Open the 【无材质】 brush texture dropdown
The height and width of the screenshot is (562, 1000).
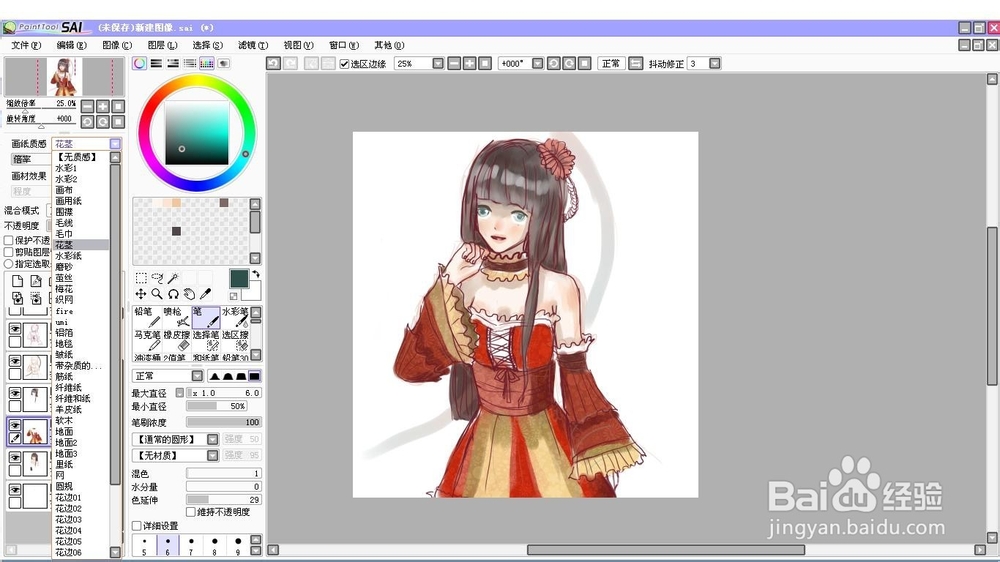(x=212, y=455)
